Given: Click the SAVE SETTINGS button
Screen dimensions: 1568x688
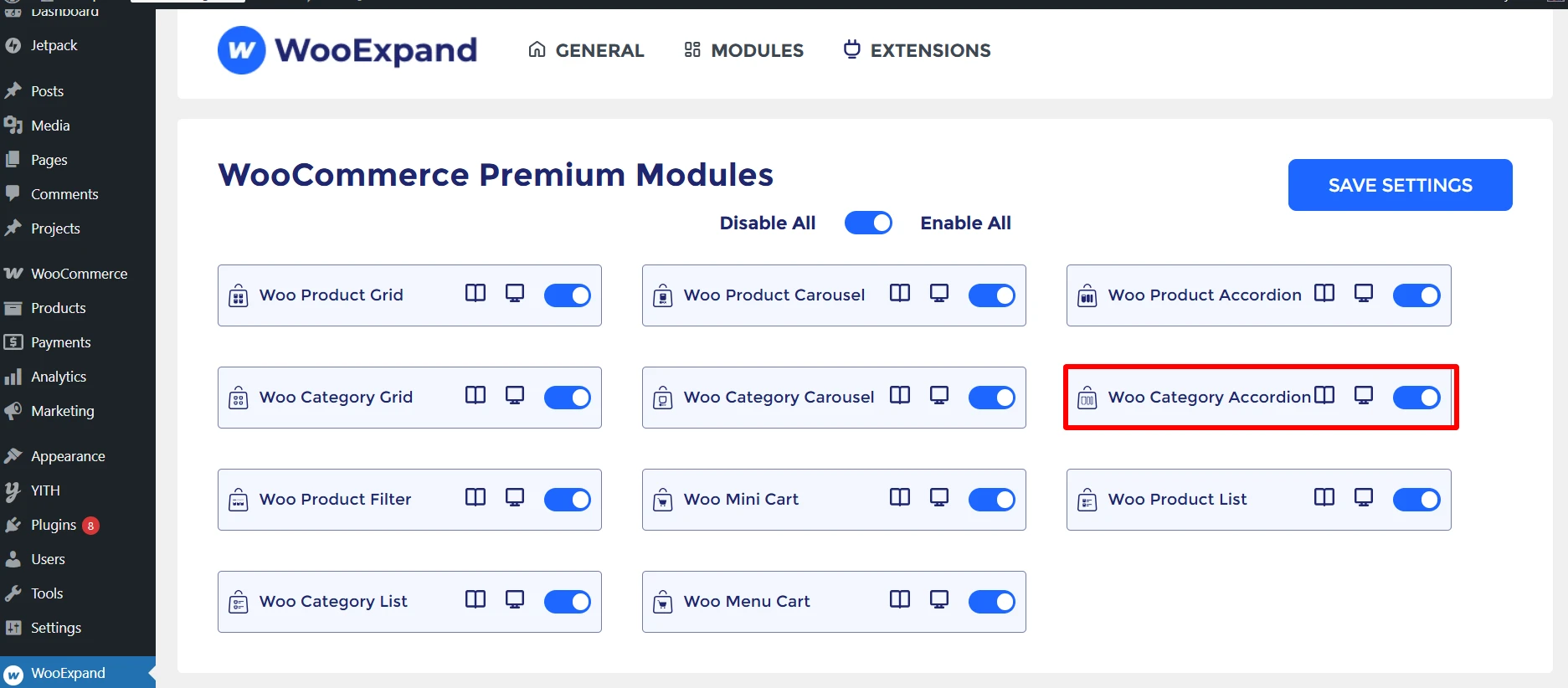Looking at the screenshot, I should (1400, 185).
